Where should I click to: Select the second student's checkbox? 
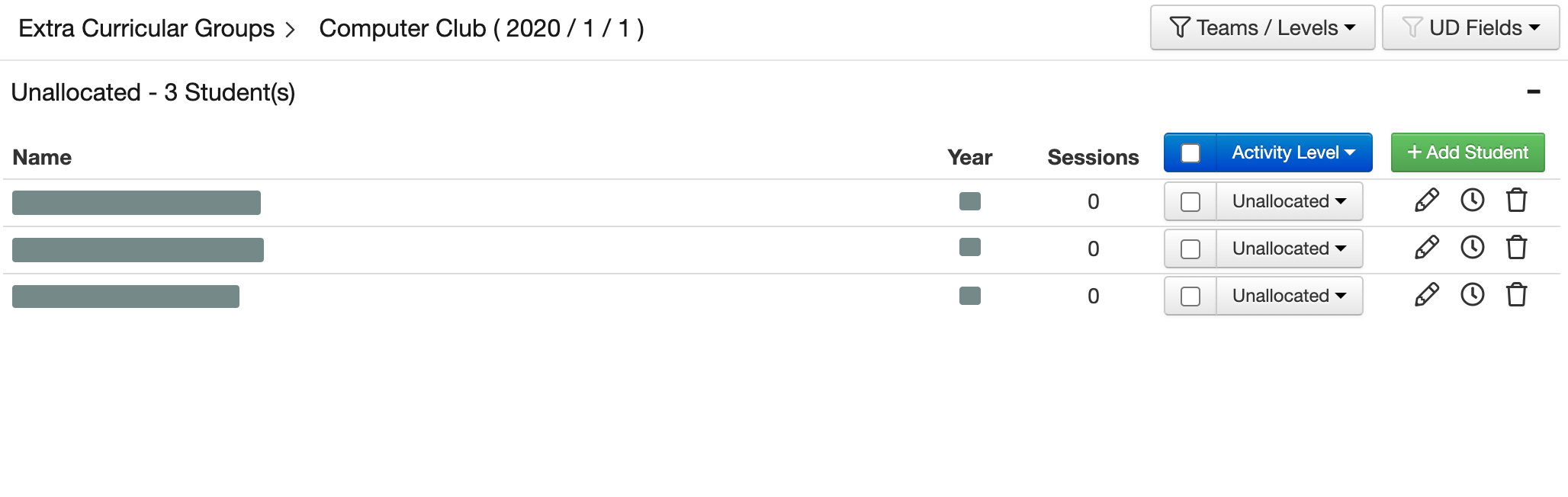(x=1190, y=249)
